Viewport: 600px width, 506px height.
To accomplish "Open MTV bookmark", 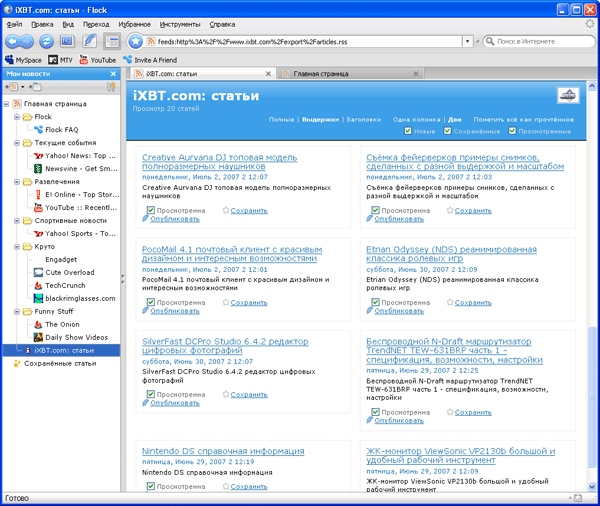I will coord(60,60).
